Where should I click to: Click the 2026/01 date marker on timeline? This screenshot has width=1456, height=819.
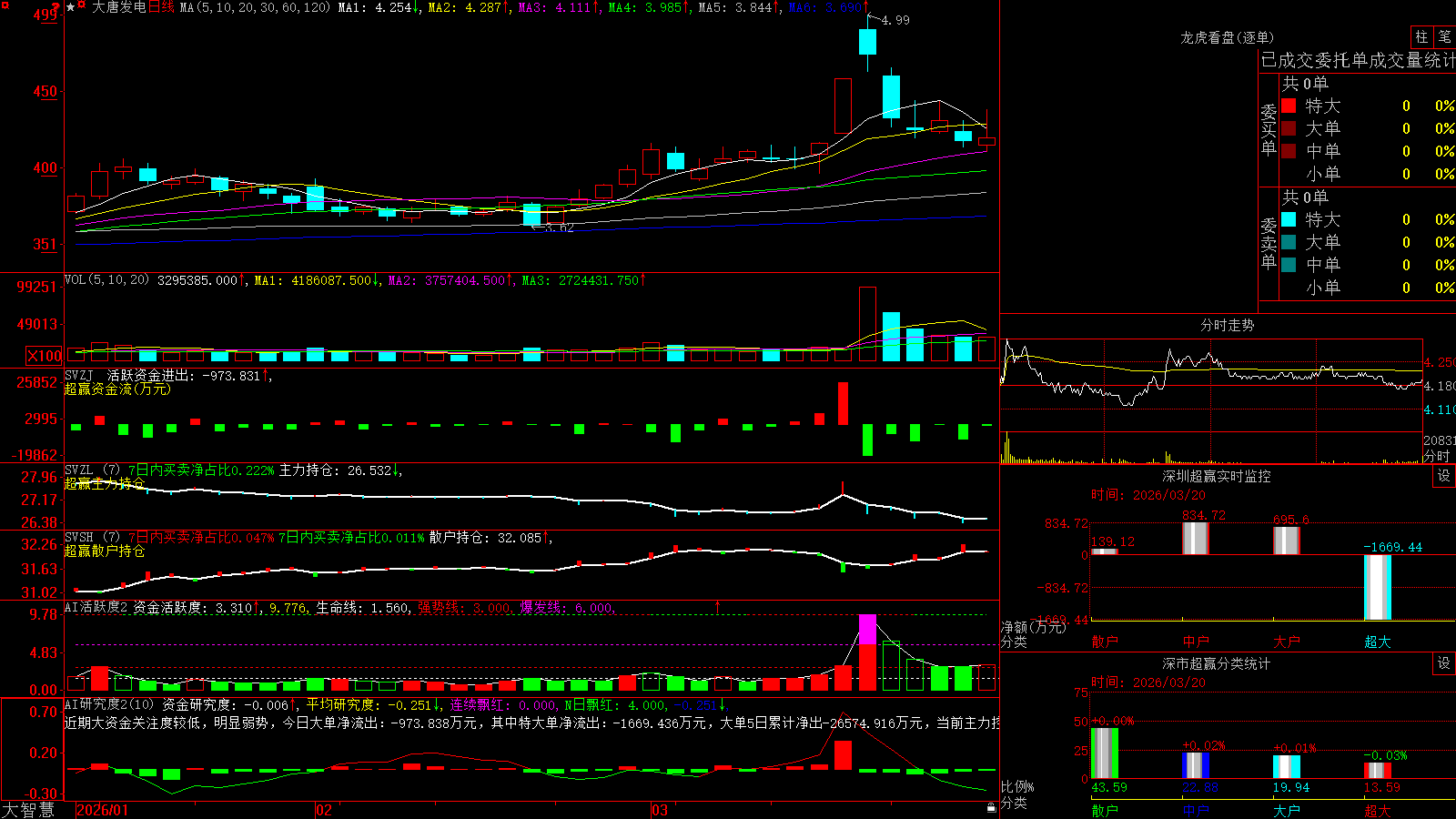[x=103, y=810]
